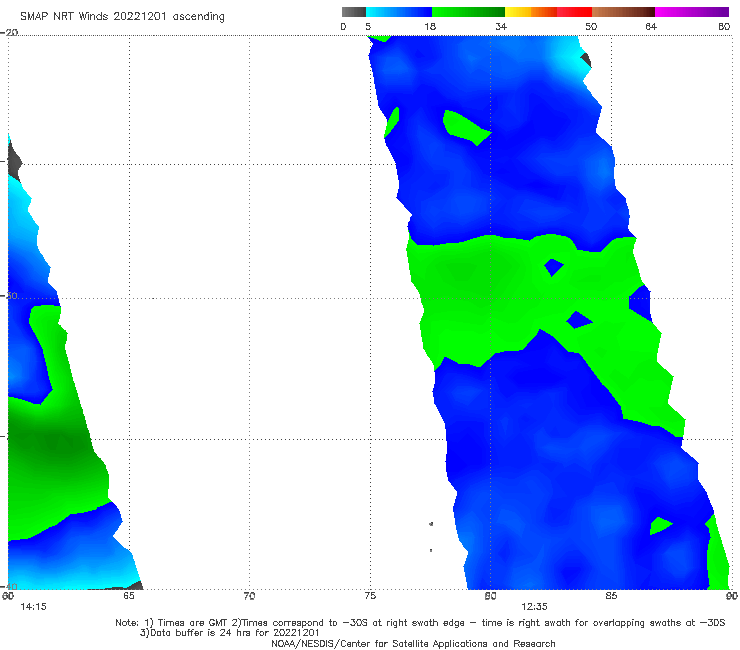740x650 pixels.
Task: Click the gray segment of the color bar
Action: (x=354, y=12)
